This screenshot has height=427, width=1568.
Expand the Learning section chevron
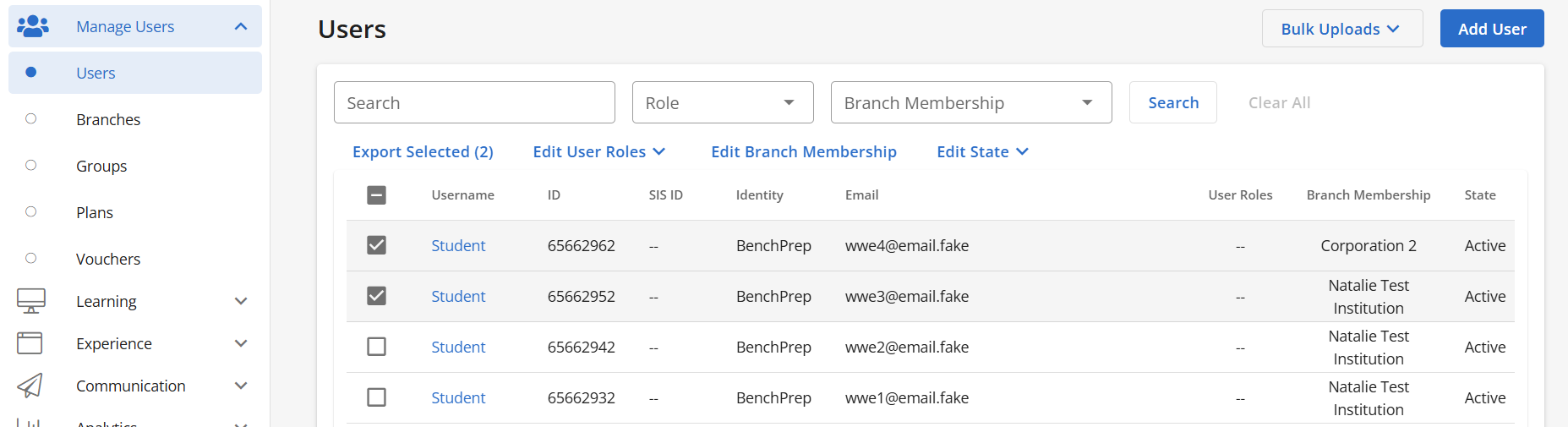tap(241, 301)
